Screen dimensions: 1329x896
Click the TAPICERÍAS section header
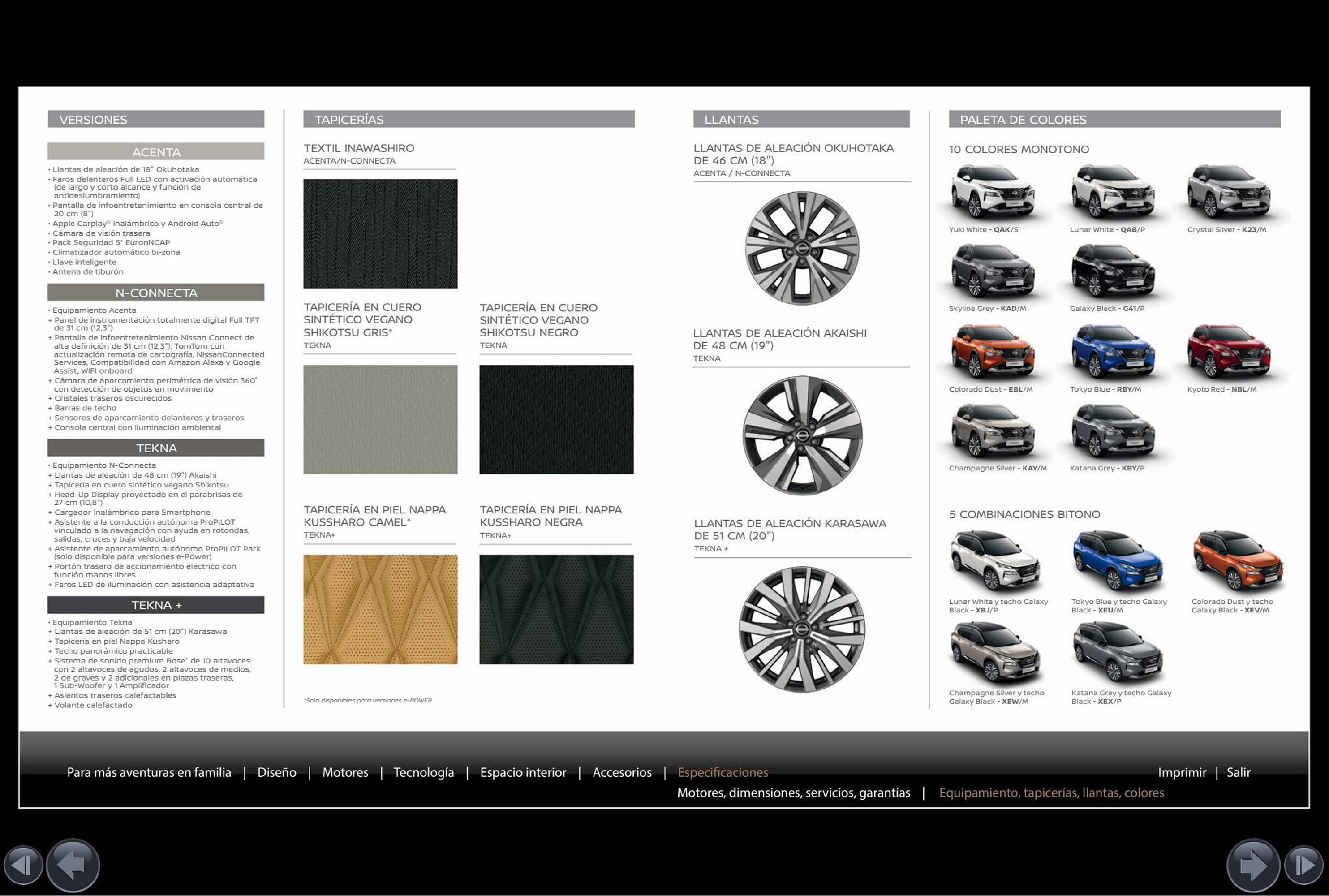click(469, 120)
